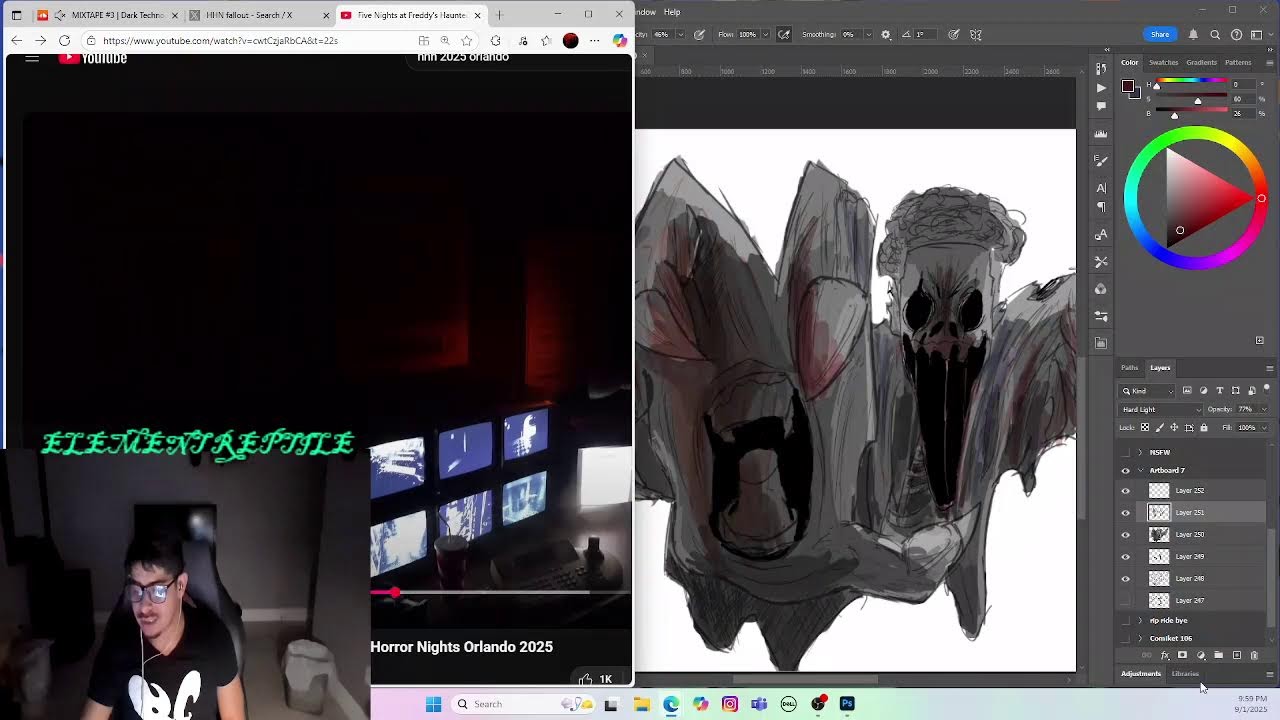Open the Libraries tab
Image resolution: width=1280 pixels, height=720 pixels.
tap(1185, 674)
